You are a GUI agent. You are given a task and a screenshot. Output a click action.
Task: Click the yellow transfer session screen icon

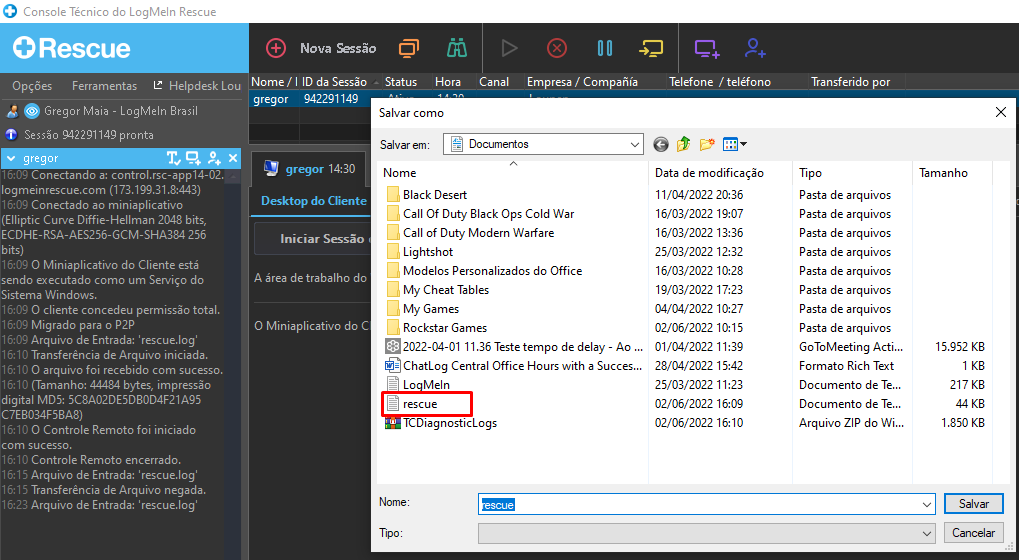pyautogui.click(x=651, y=48)
